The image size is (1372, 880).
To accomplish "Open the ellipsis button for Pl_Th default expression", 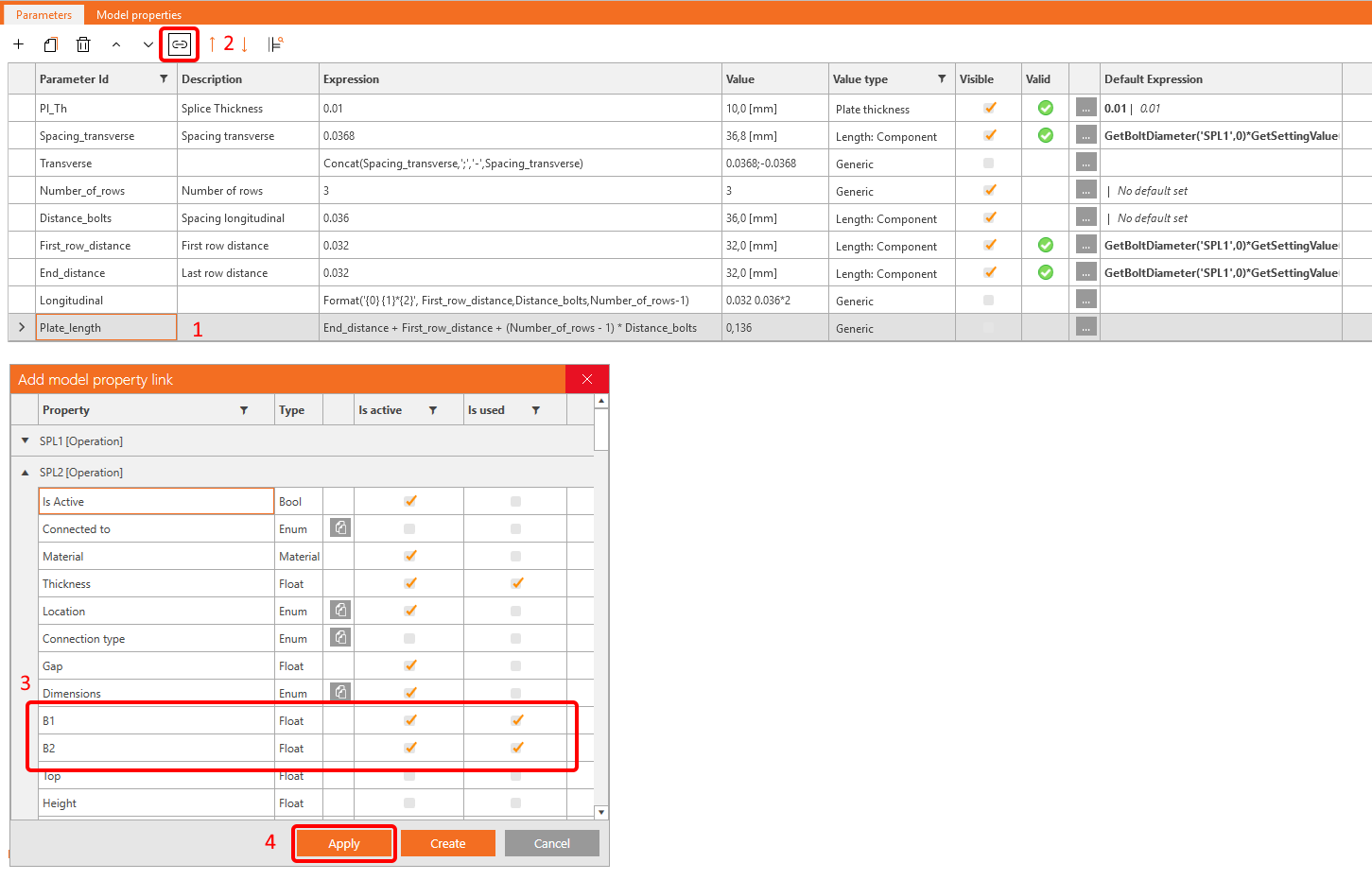I will 1085,109.
